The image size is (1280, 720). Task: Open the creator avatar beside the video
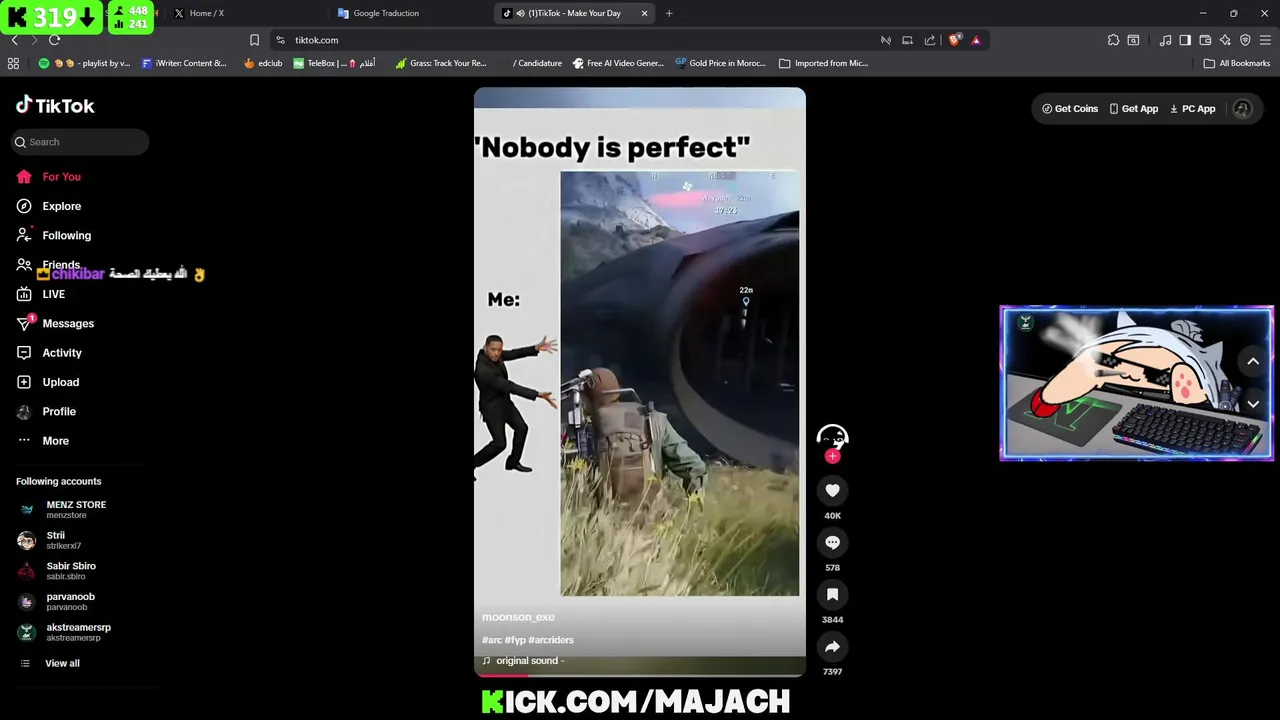[832, 436]
